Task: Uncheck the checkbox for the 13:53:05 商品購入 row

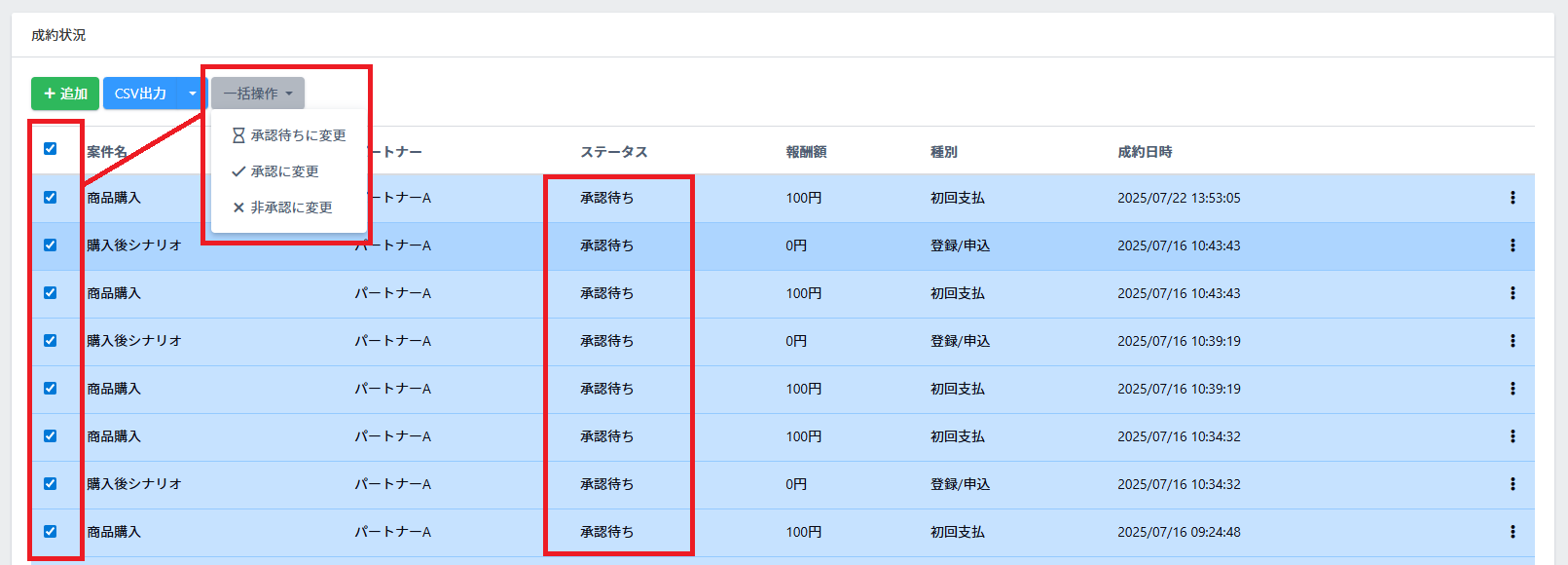Action: [x=51, y=198]
